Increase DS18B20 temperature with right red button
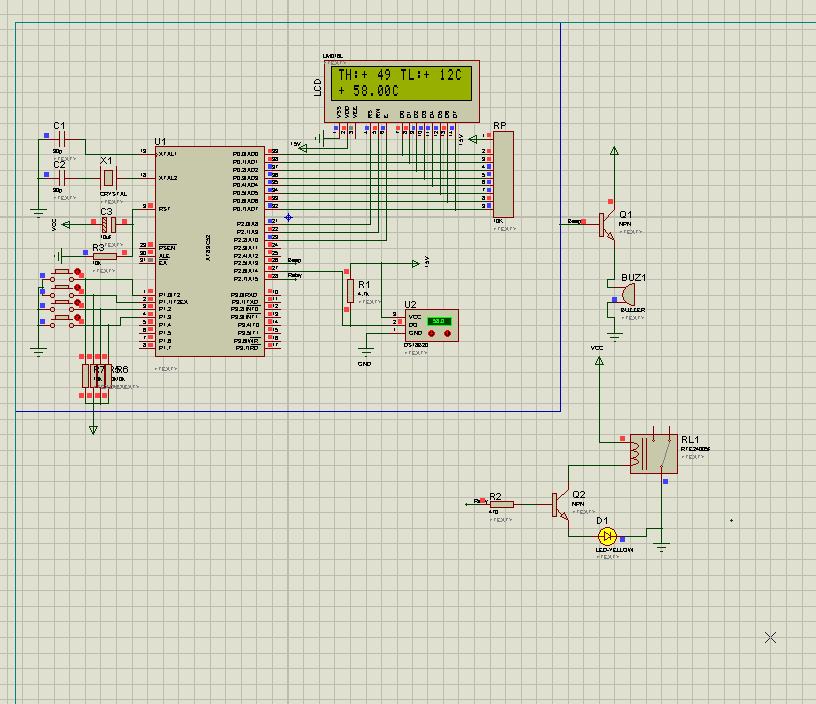 pyautogui.click(x=447, y=334)
